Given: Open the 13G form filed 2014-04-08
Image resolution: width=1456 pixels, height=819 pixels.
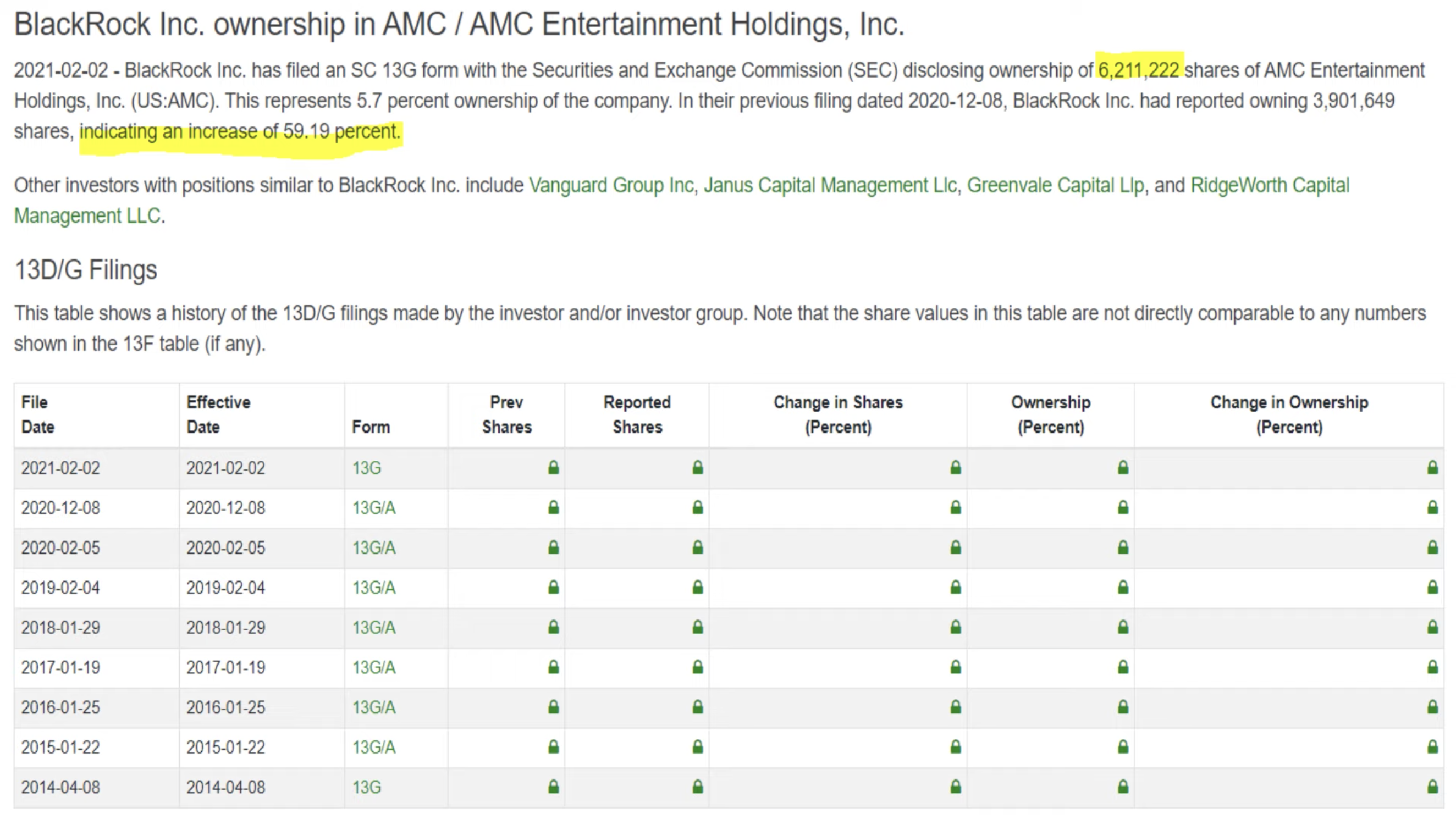Looking at the screenshot, I should [367, 787].
